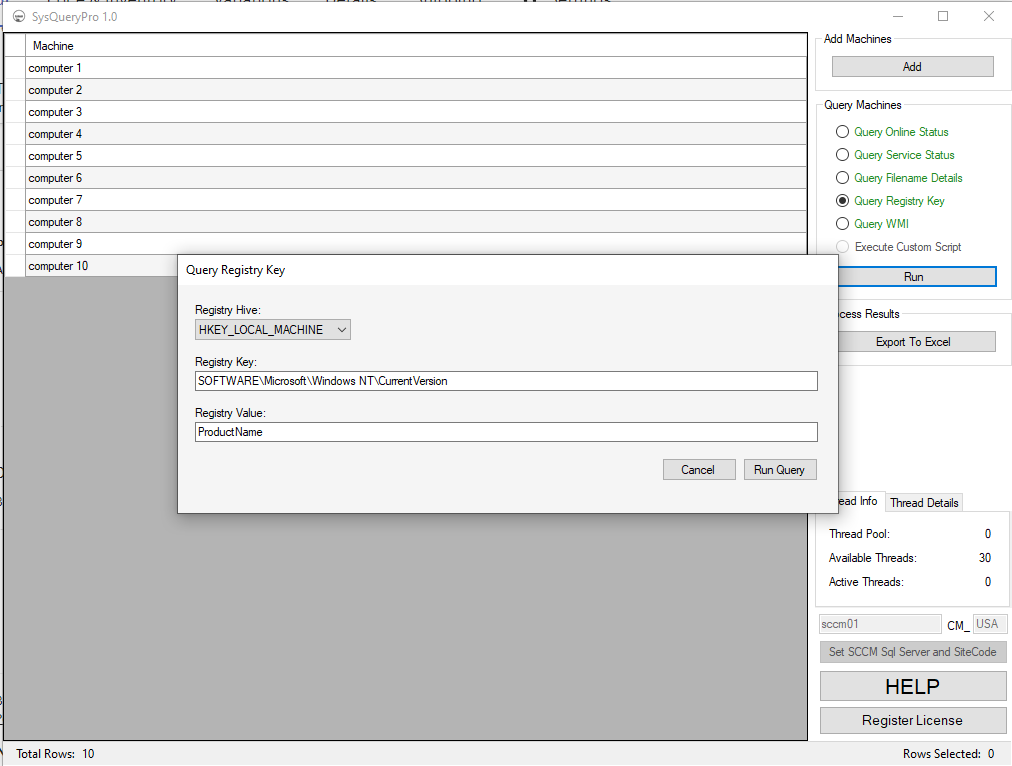
Task: Click the sccm01 server name field
Action: (x=879, y=623)
